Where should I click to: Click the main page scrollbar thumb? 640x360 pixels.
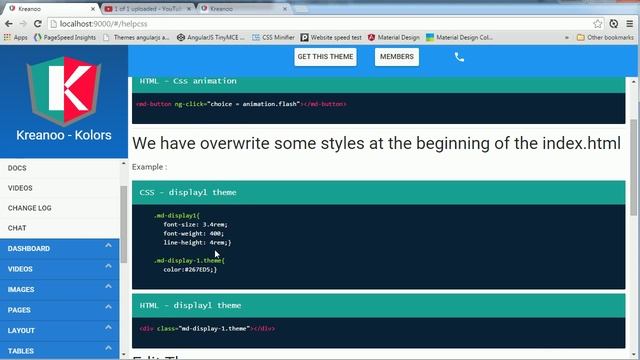633,167
